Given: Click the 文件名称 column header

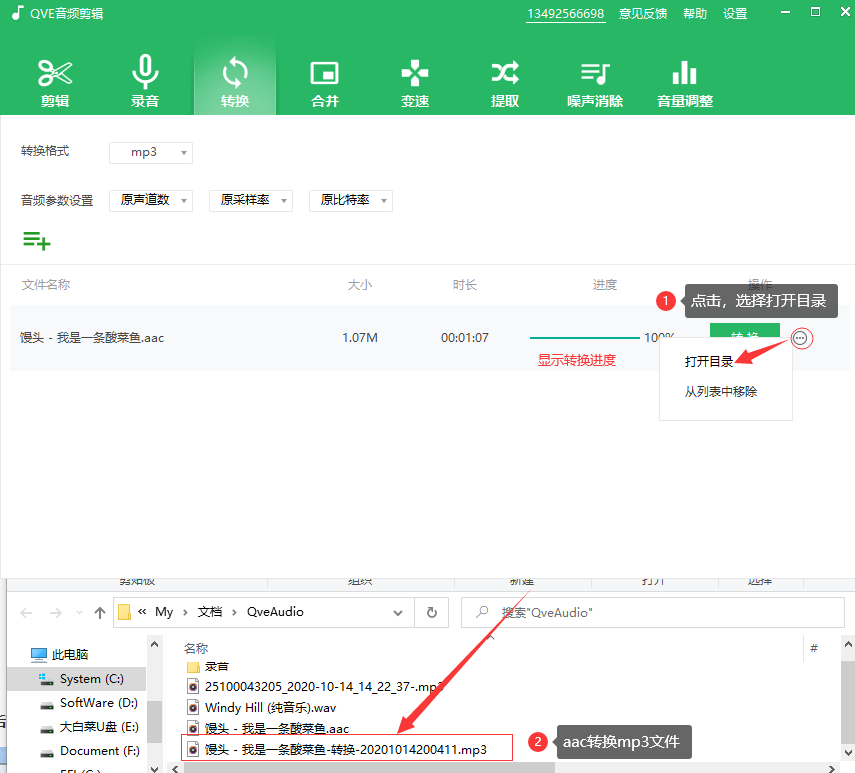Looking at the screenshot, I should pyautogui.click(x=46, y=285).
